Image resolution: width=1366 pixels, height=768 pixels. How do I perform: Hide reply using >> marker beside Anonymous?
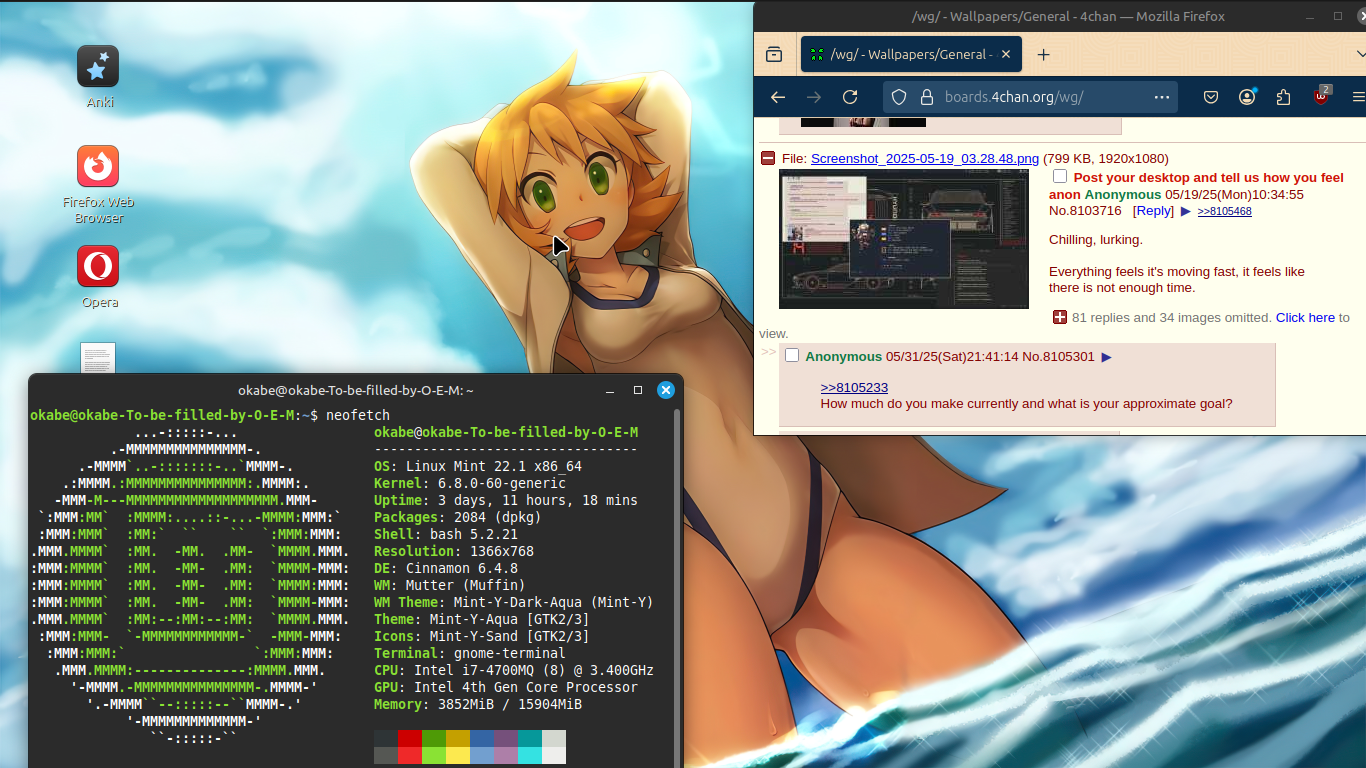tap(769, 352)
